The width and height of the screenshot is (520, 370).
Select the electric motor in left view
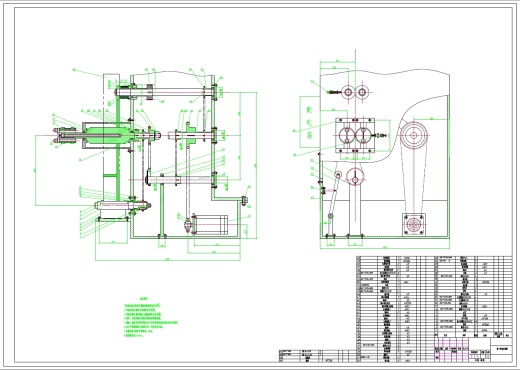coord(210,224)
